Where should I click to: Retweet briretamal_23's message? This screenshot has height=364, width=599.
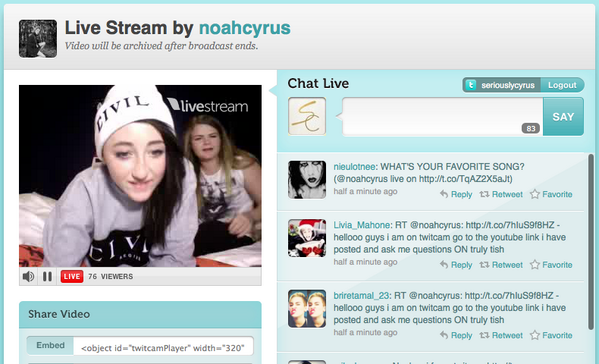507,336
